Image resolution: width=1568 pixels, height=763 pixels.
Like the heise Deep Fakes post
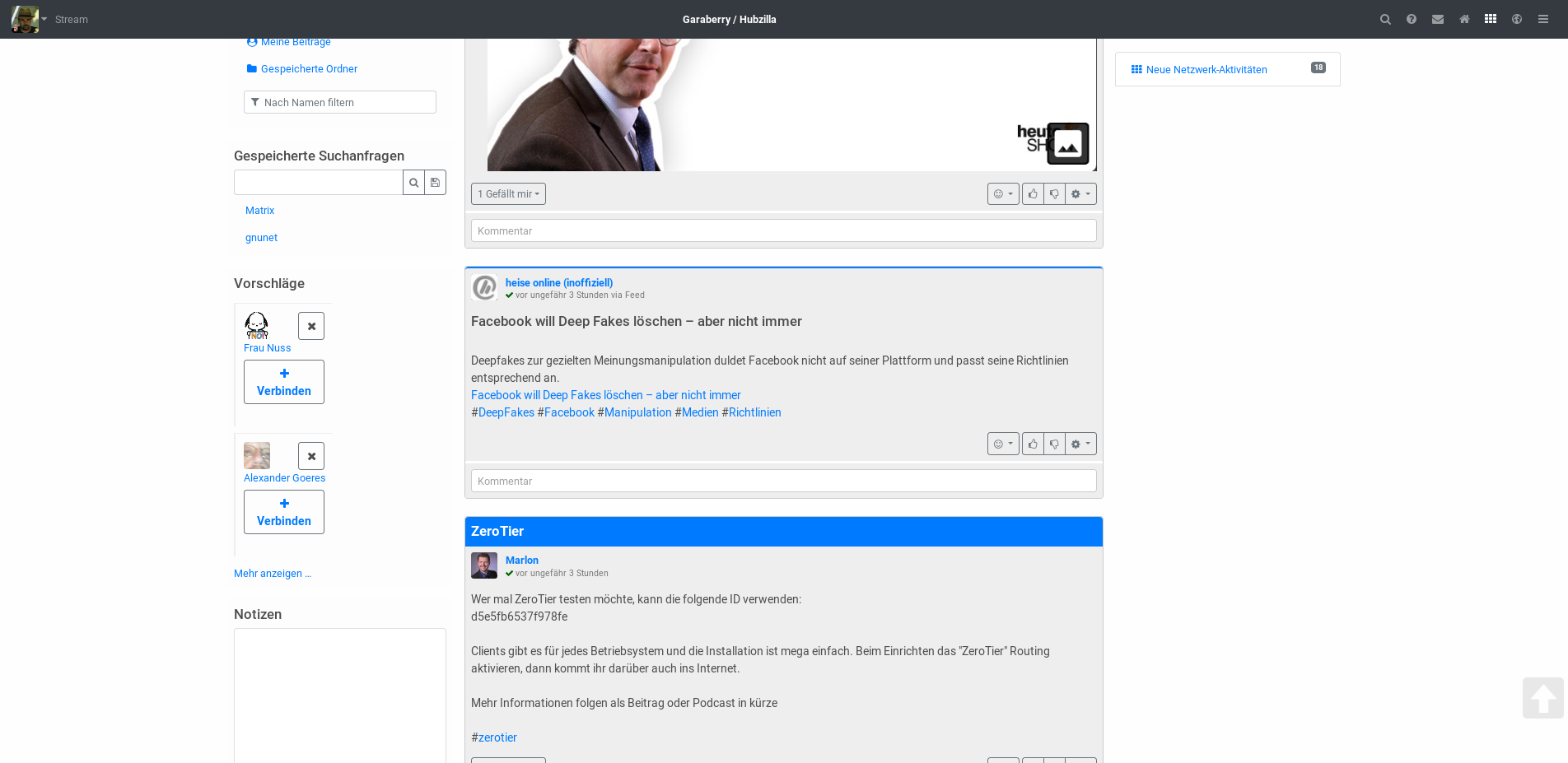[x=1033, y=444]
